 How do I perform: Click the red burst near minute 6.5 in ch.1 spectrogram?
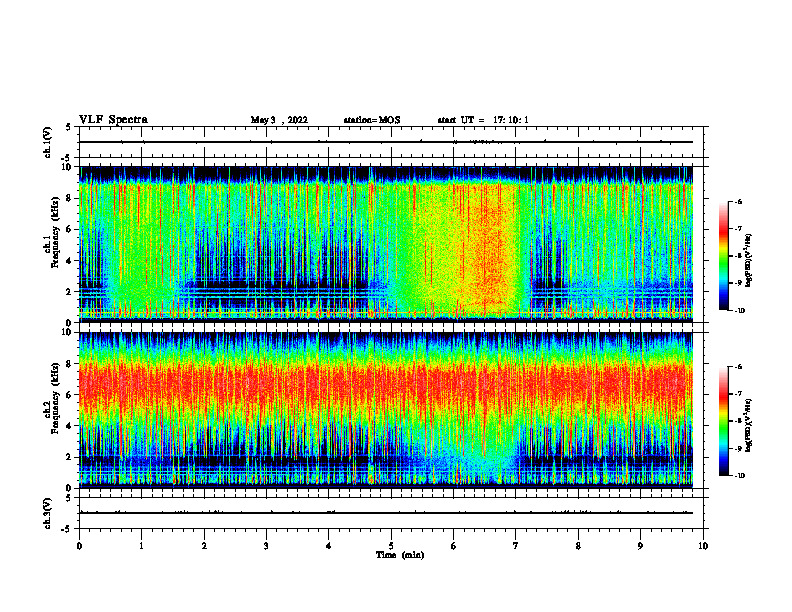pos(487,247)
